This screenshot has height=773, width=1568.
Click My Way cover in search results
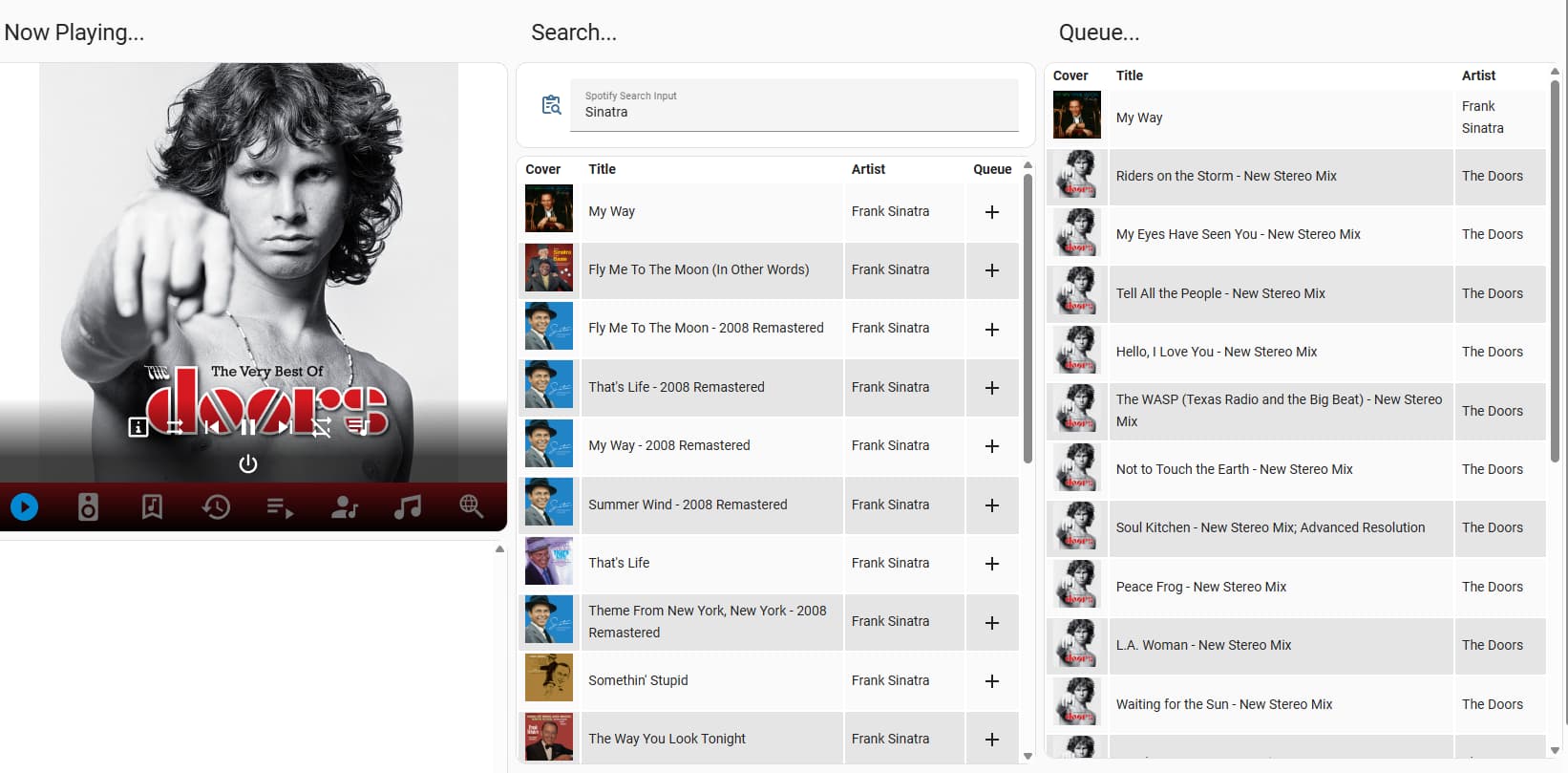(549, 208)
